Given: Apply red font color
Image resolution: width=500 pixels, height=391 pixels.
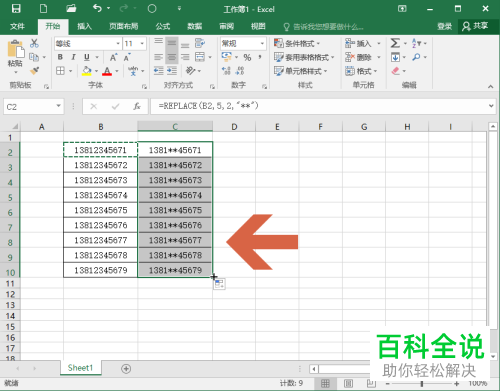Looking at the screenshot, I should (107, 71).
